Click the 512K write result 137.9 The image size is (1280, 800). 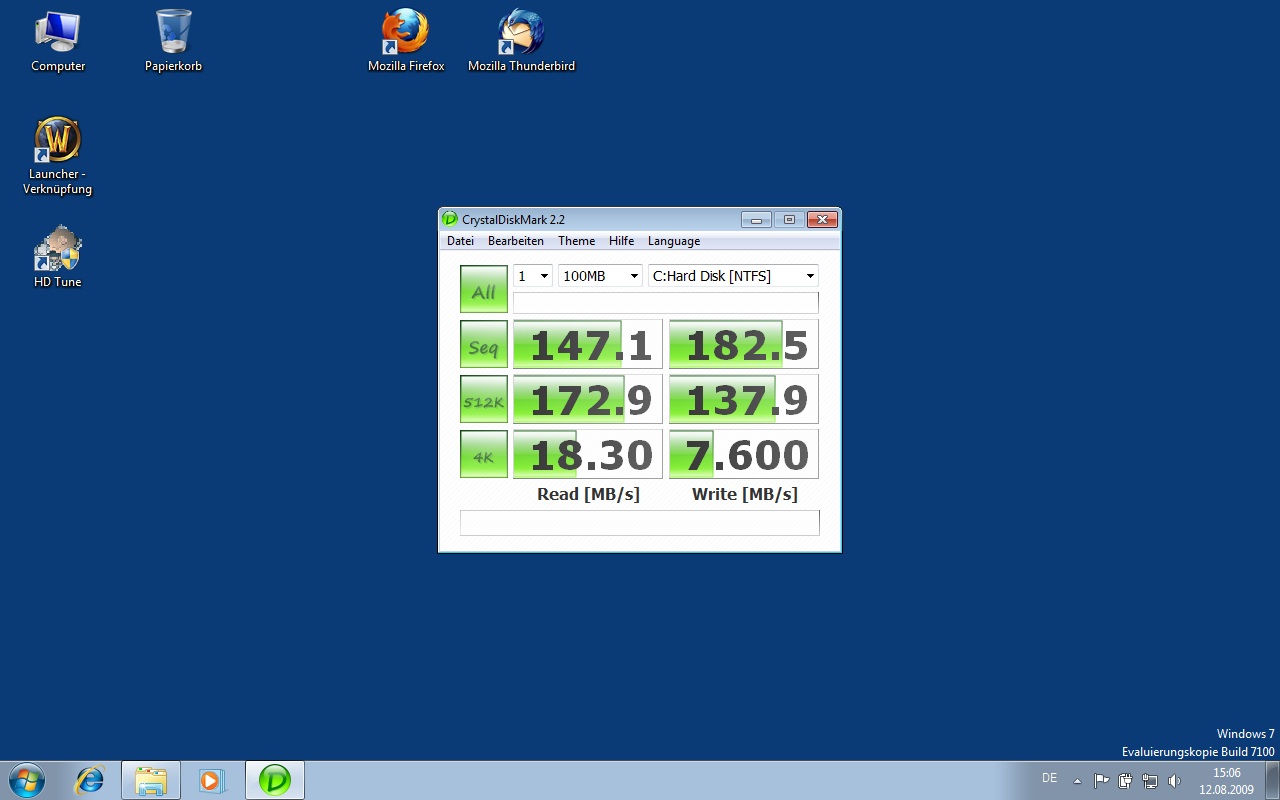click(744, 399)
